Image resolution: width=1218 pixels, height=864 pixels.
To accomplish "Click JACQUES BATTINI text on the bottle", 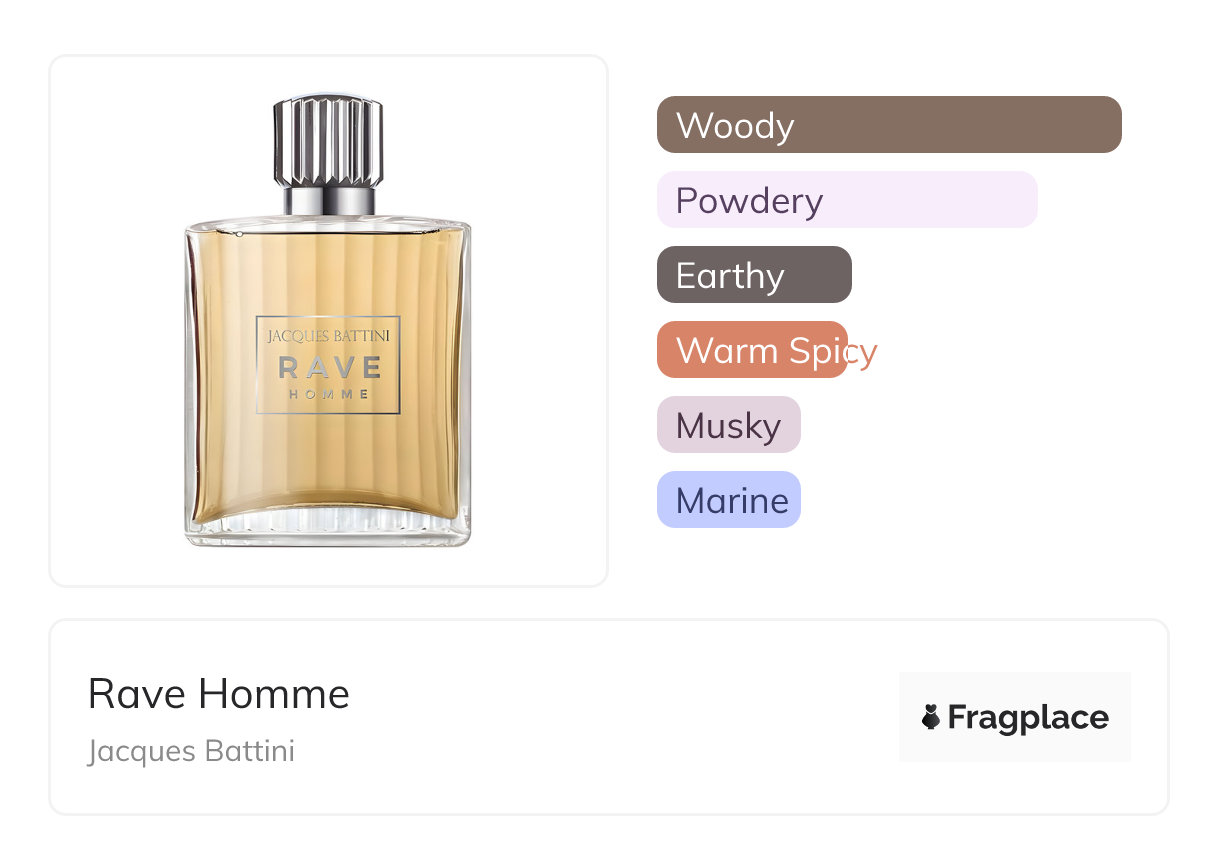I will pyautogui.click(x=329, y=337).
